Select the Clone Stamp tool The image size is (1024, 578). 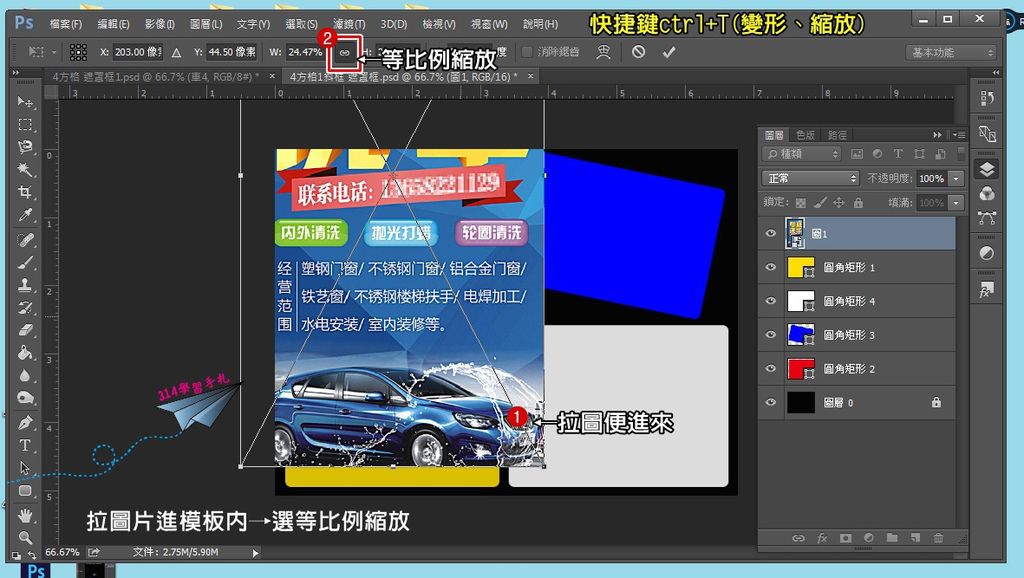25,285
